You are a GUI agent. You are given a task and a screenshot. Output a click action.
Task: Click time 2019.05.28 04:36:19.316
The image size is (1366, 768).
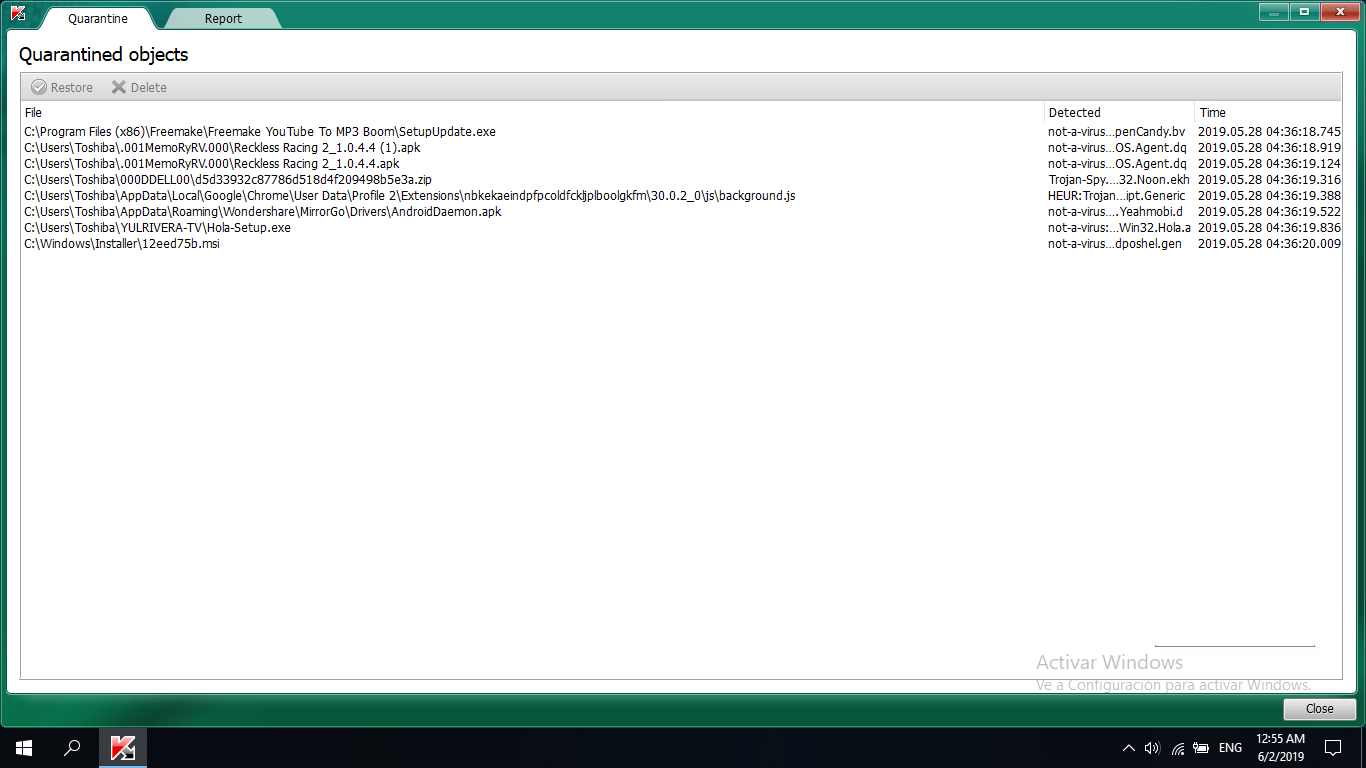pyautogui.click(x=1269, y=180)
